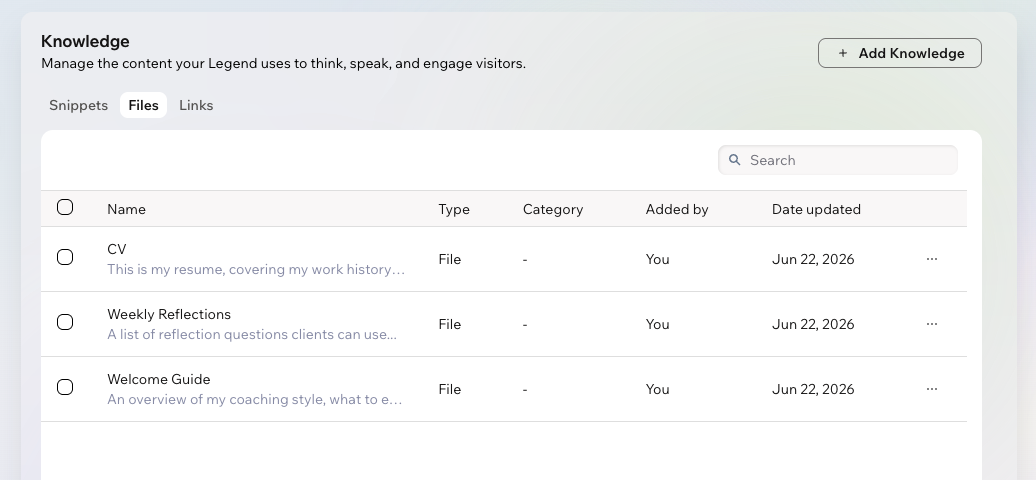
Task: Switch to the Links tab
Action: pyautogui.click(x=196, y=105)
